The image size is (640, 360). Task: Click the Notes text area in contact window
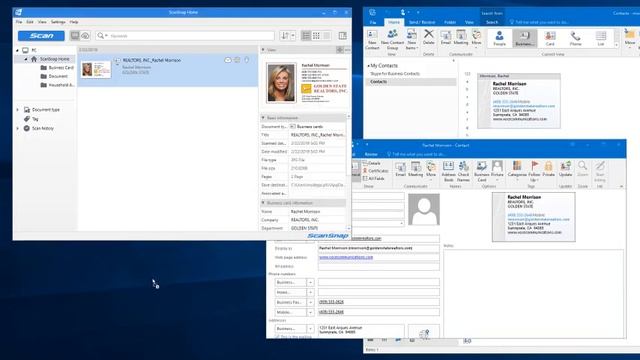coord(533,293)
